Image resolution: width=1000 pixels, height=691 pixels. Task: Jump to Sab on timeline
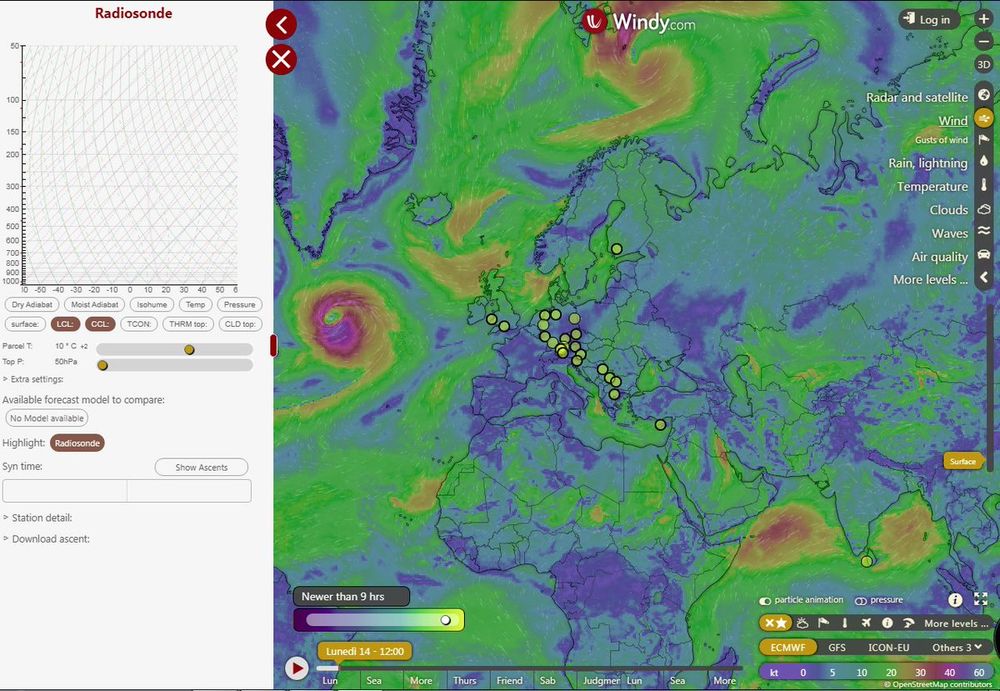click(x=547, y=680)
